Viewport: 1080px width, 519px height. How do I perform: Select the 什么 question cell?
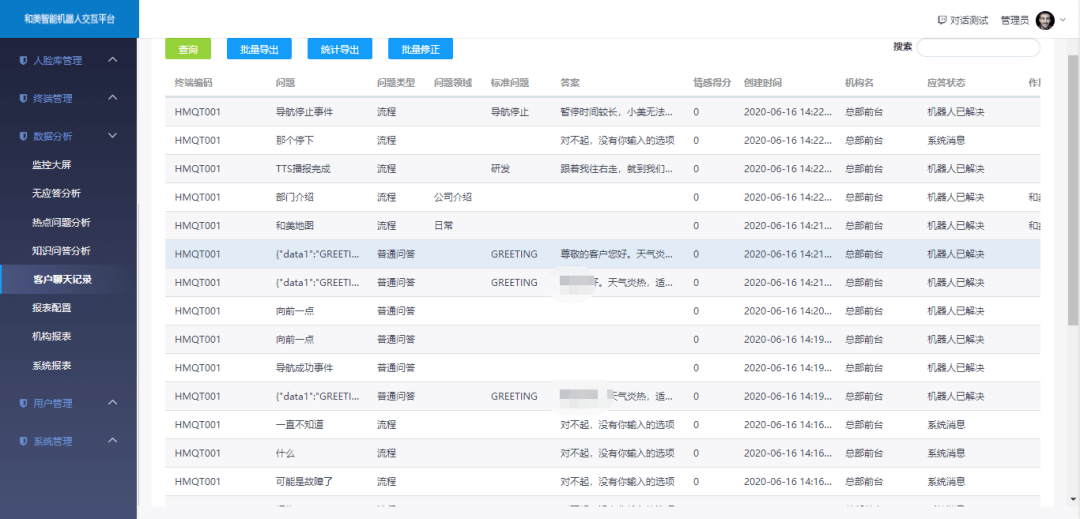[285, 453]
